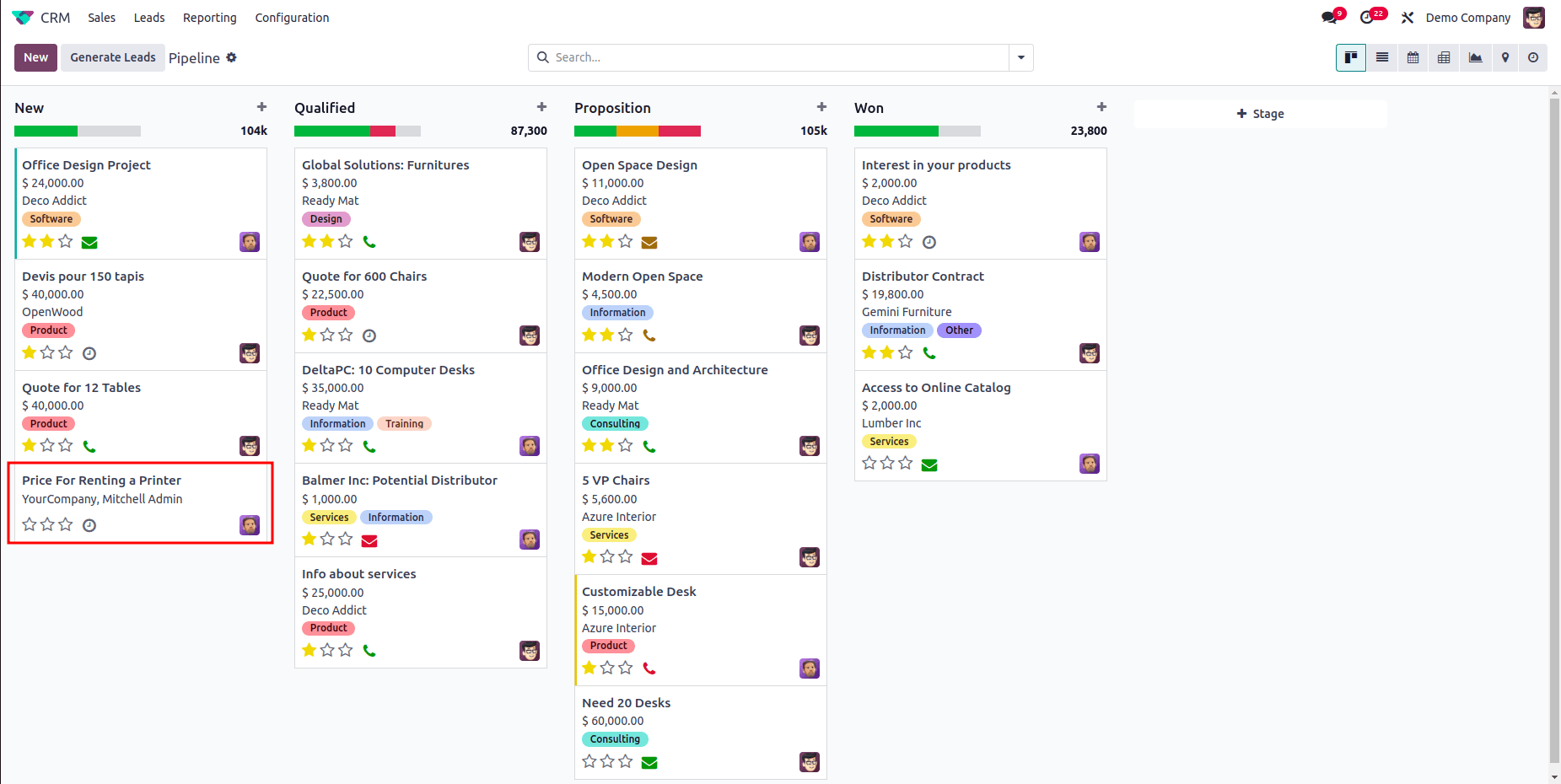1561x784 pixels.
Task: Click the email icon on Need 20 Desks card
Action: [x=649, y=763]
